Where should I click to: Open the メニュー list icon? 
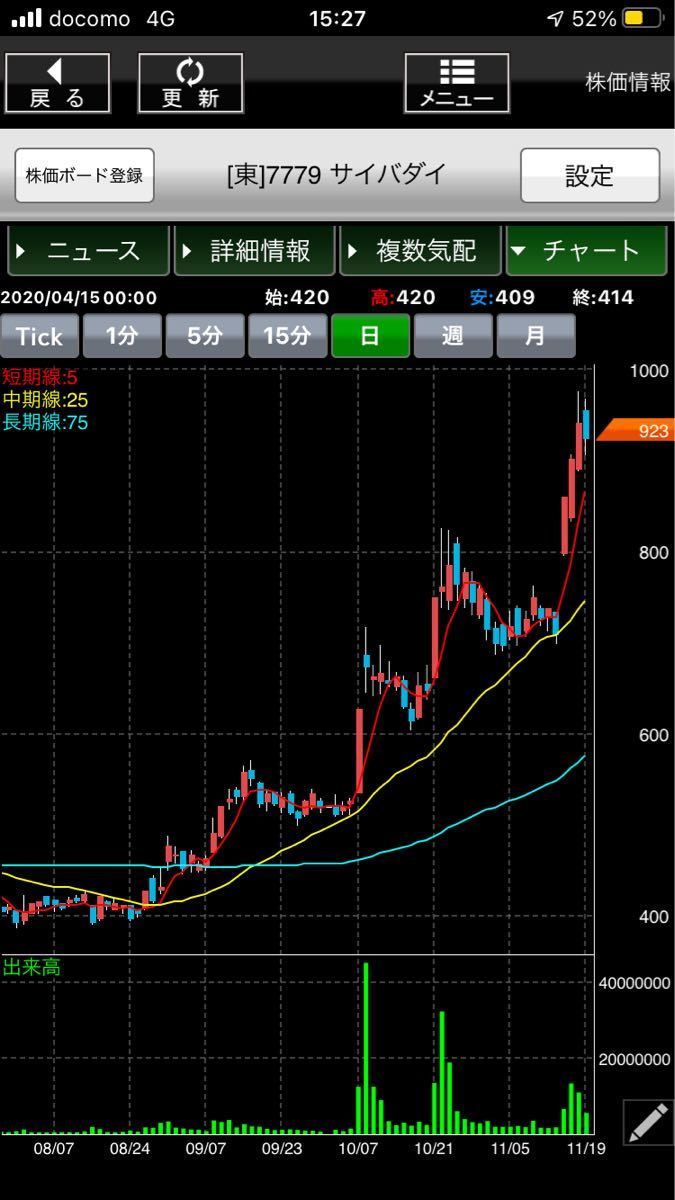point(456,82)
